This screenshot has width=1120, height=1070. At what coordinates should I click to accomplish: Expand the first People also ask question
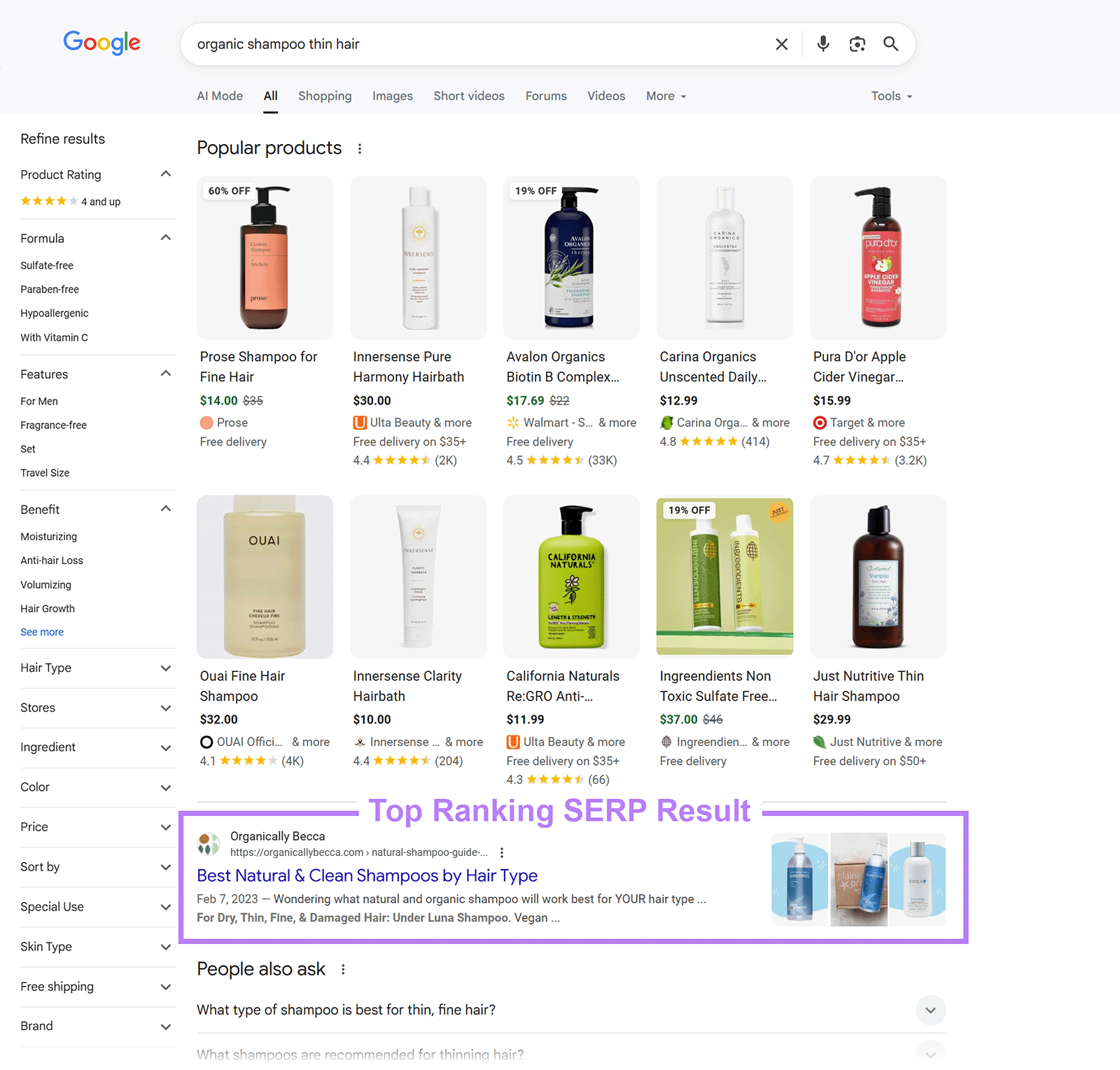(x=931, y=1010)
